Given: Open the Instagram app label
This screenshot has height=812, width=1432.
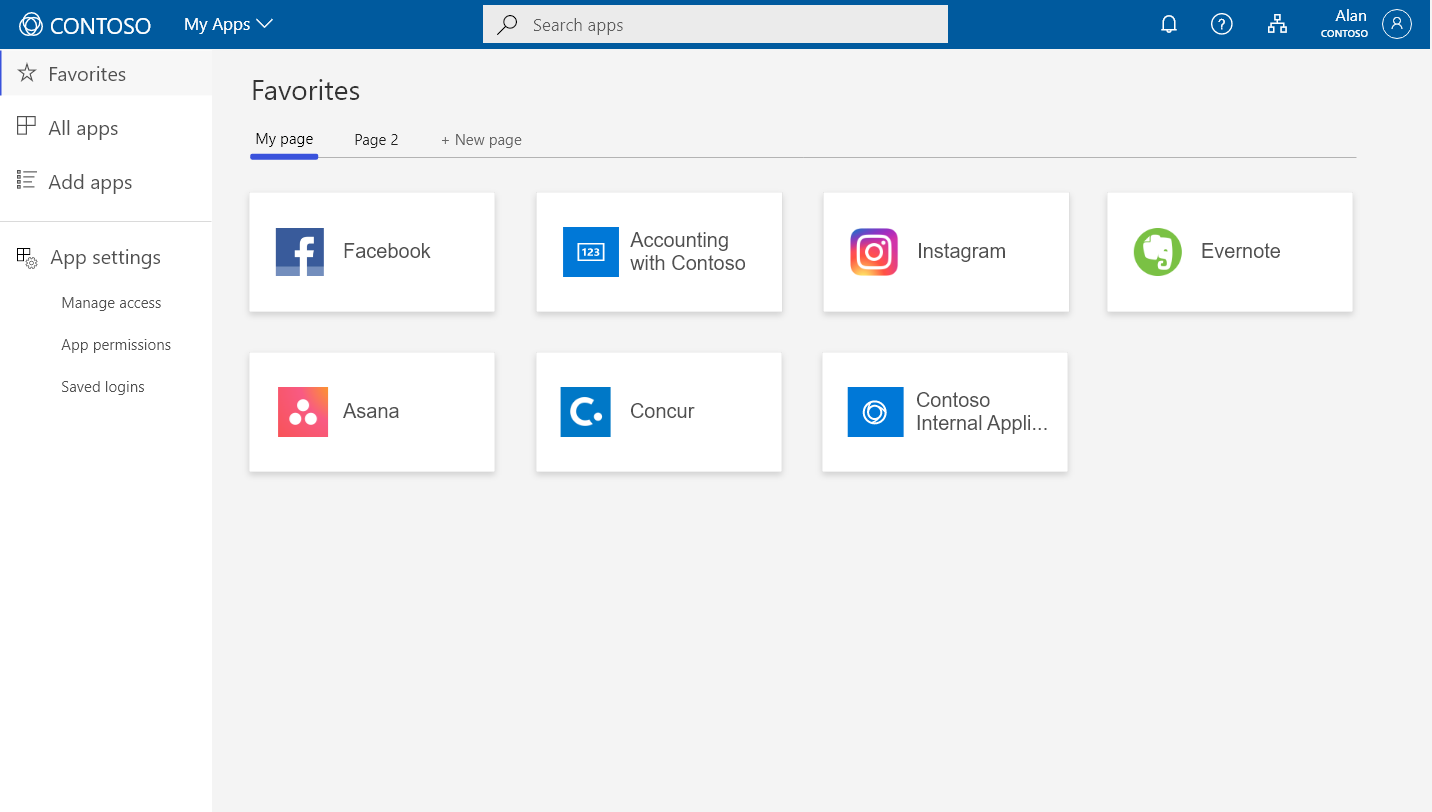Looking at the screenshot, I should 961,251.
